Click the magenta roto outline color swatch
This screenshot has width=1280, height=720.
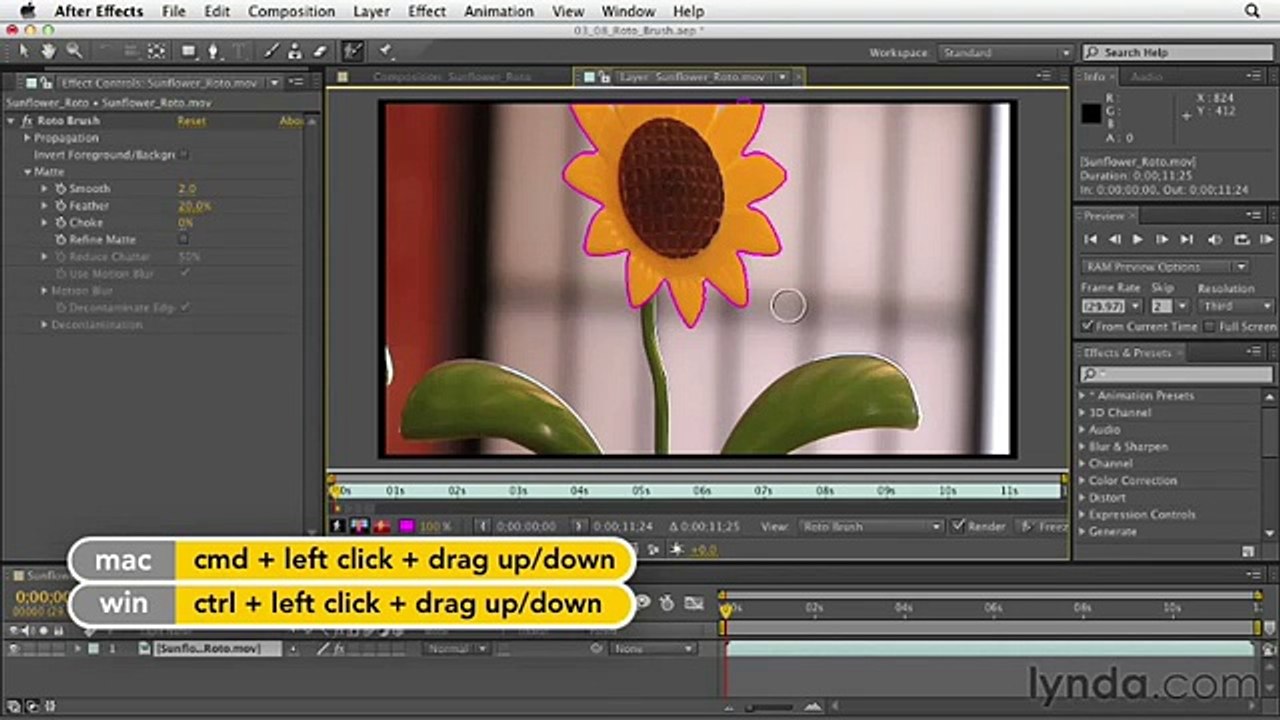click(407, 526)
